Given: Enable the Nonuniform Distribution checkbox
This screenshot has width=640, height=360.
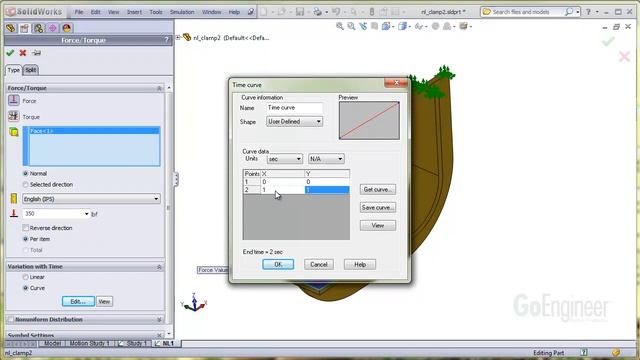Looking at the screenshot, I should tap(11, 319).
